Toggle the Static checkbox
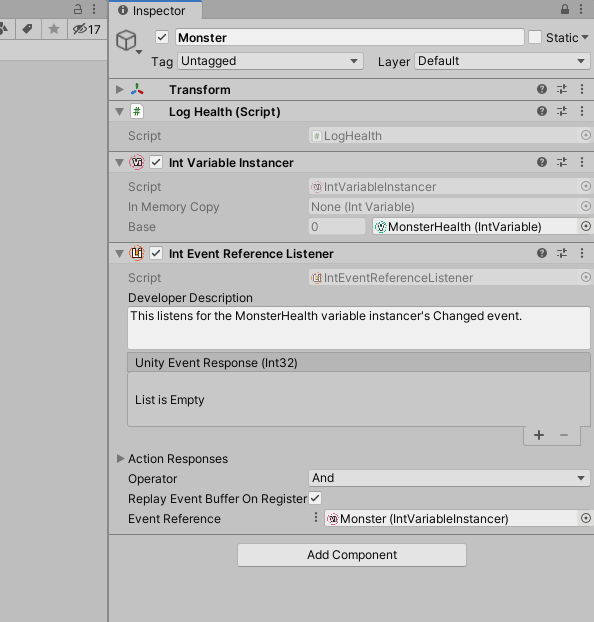 [535, 37]
